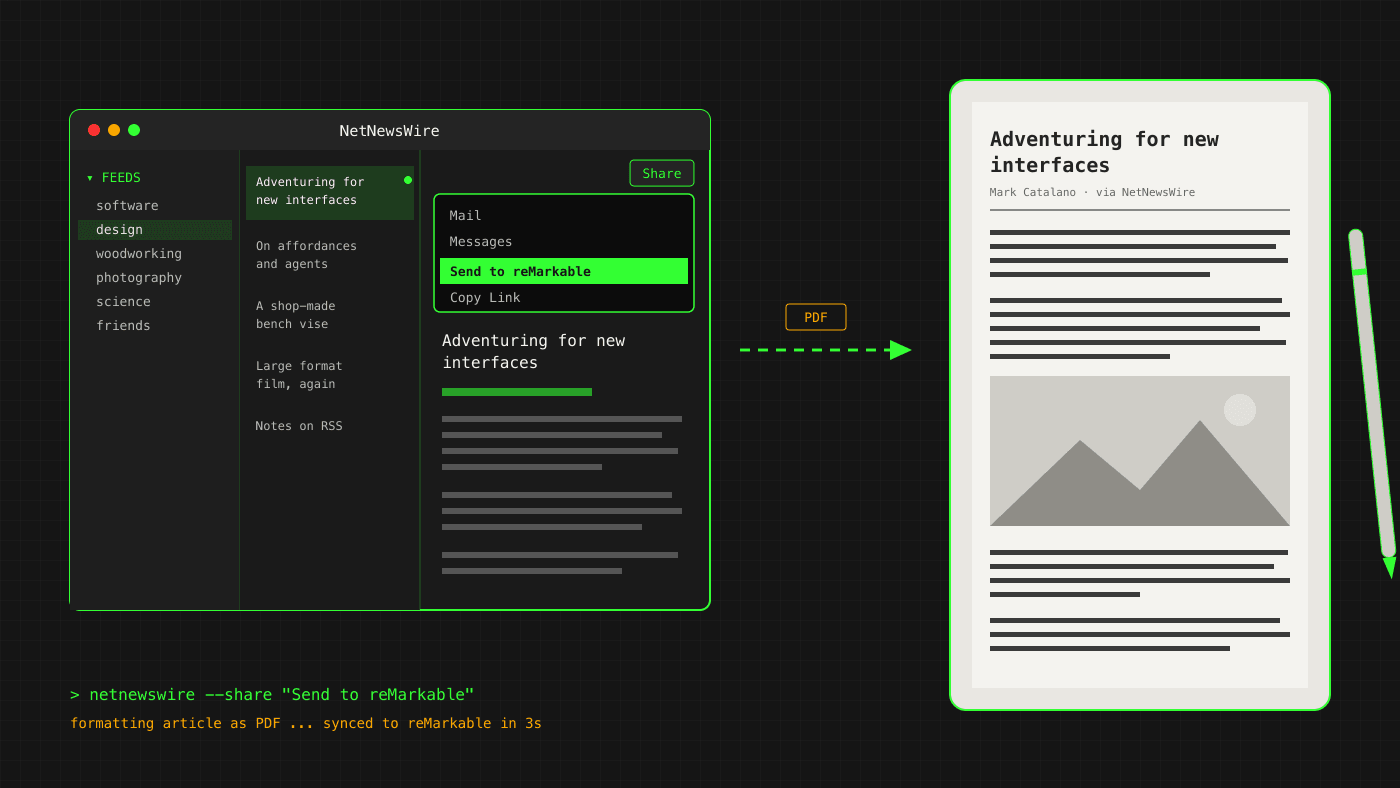This screenshot has width=1400, height=788.
Task: Open article A shop-made bench vise
Action: (x=296, y=315)
